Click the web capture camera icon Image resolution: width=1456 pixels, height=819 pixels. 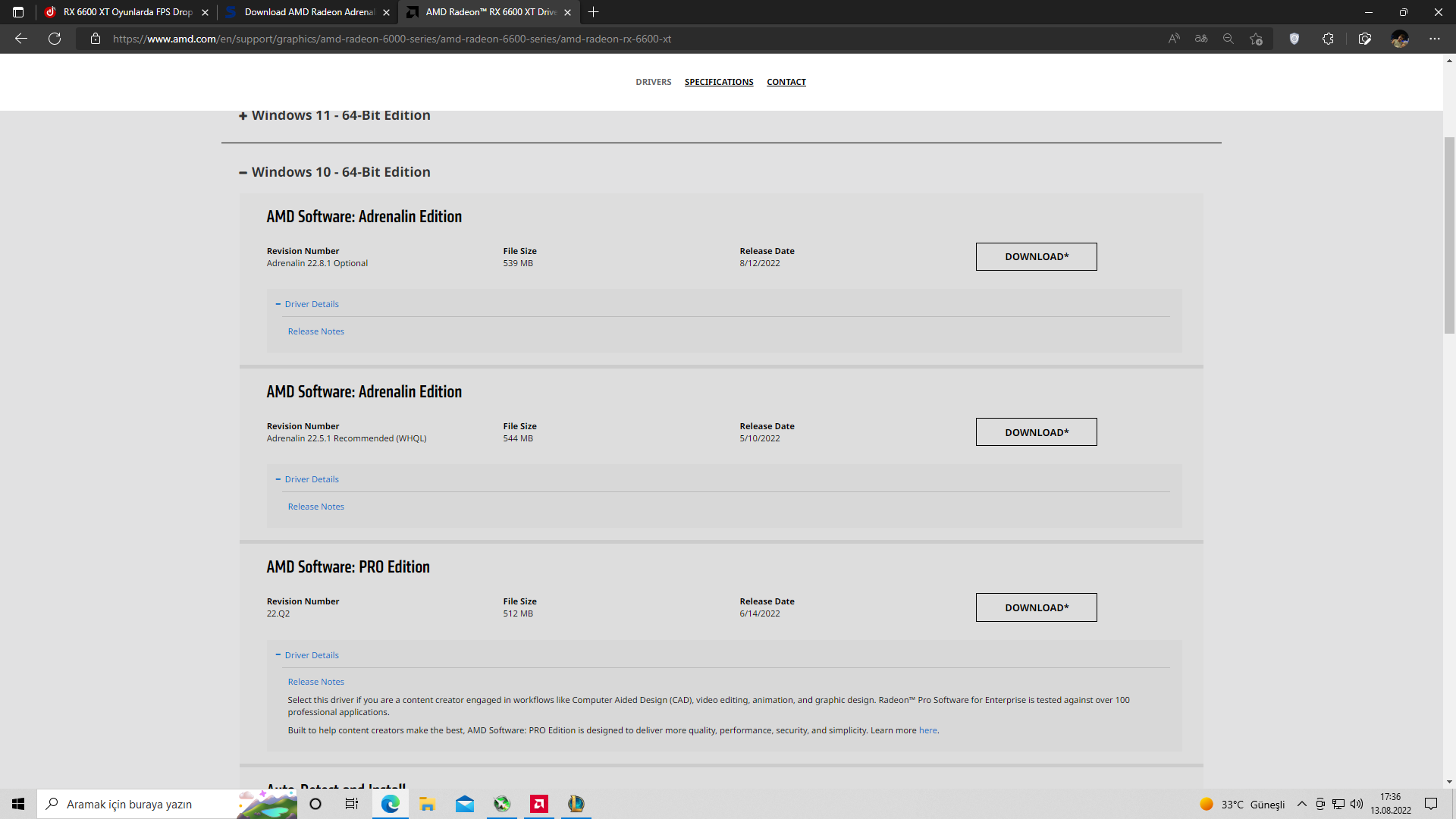pyautogui.click(x=1365, y=39)
